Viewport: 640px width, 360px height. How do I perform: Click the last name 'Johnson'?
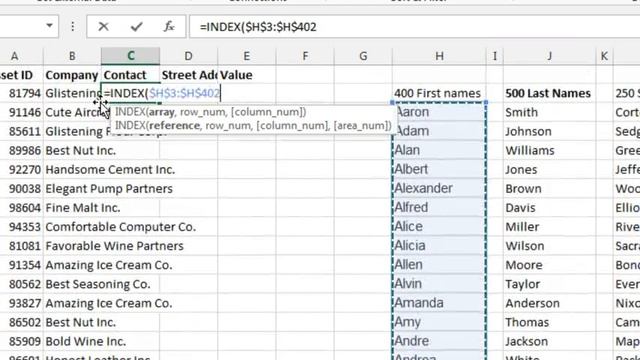pyautogui.click(x=549, y=132)
